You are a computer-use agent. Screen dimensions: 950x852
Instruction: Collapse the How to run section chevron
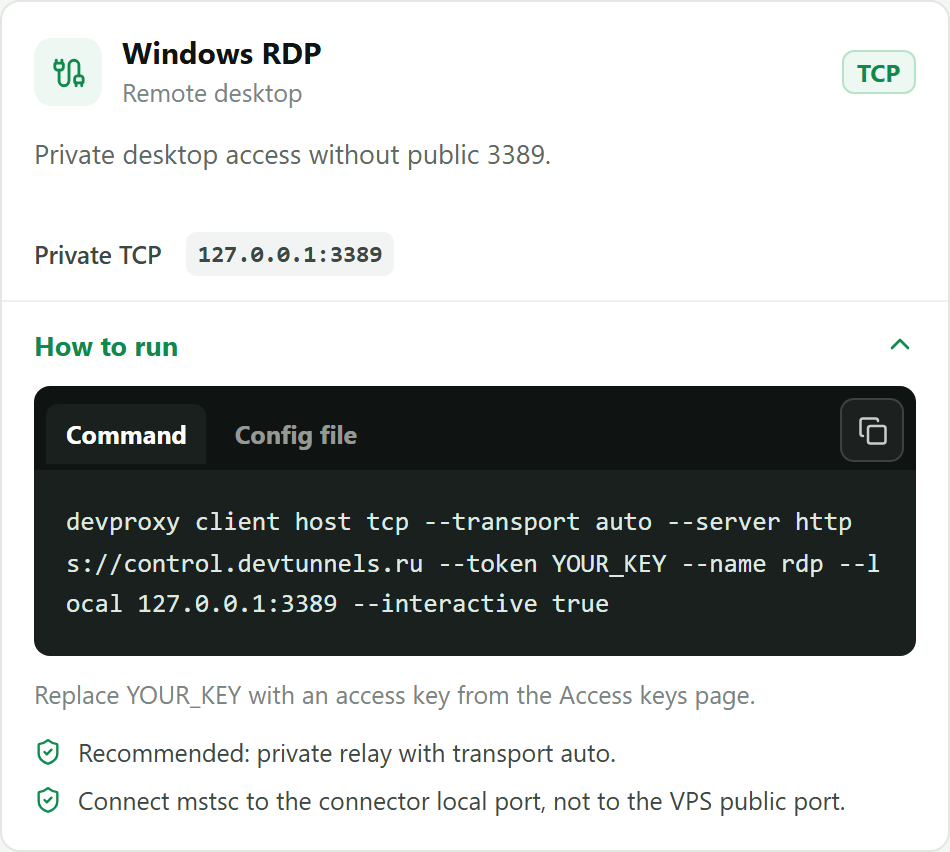point(900,345)
